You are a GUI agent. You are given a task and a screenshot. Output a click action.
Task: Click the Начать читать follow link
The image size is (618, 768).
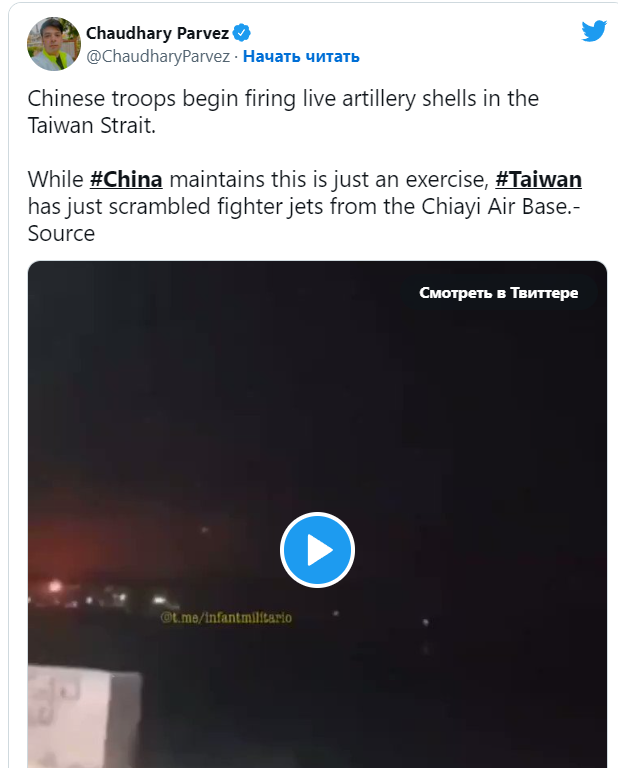pyautogui.click(x=301, y=56)
